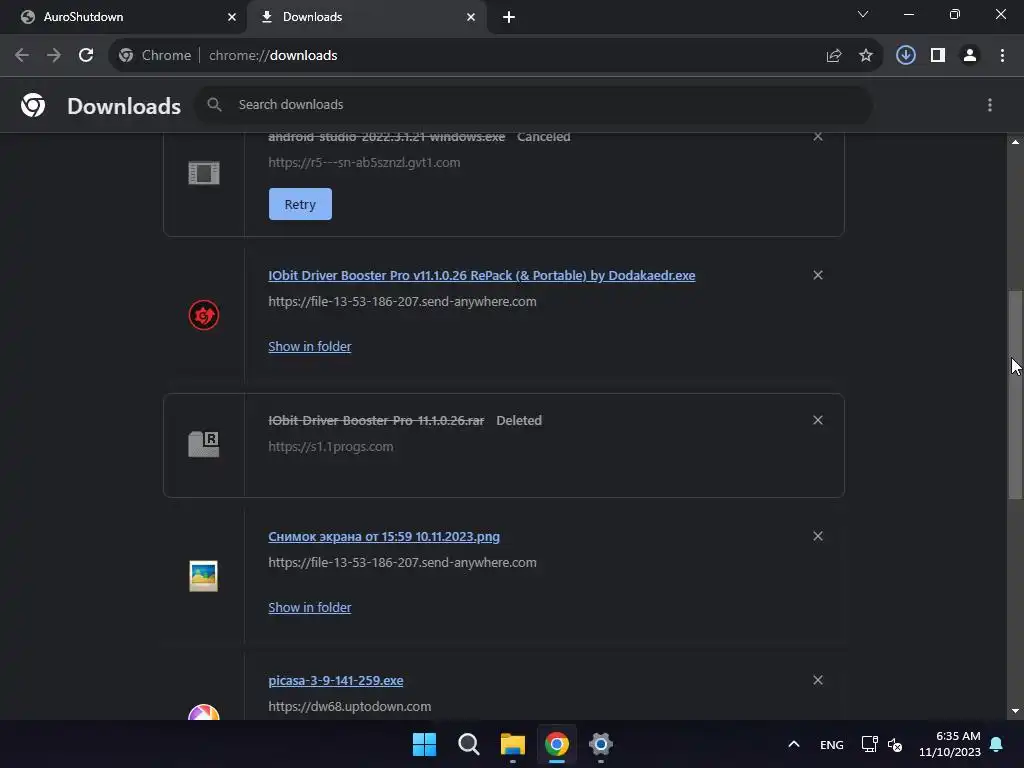The image size is (1024, 768).
Task: Click the IObit Driver Booster red file icon
Action: point(204,315)
